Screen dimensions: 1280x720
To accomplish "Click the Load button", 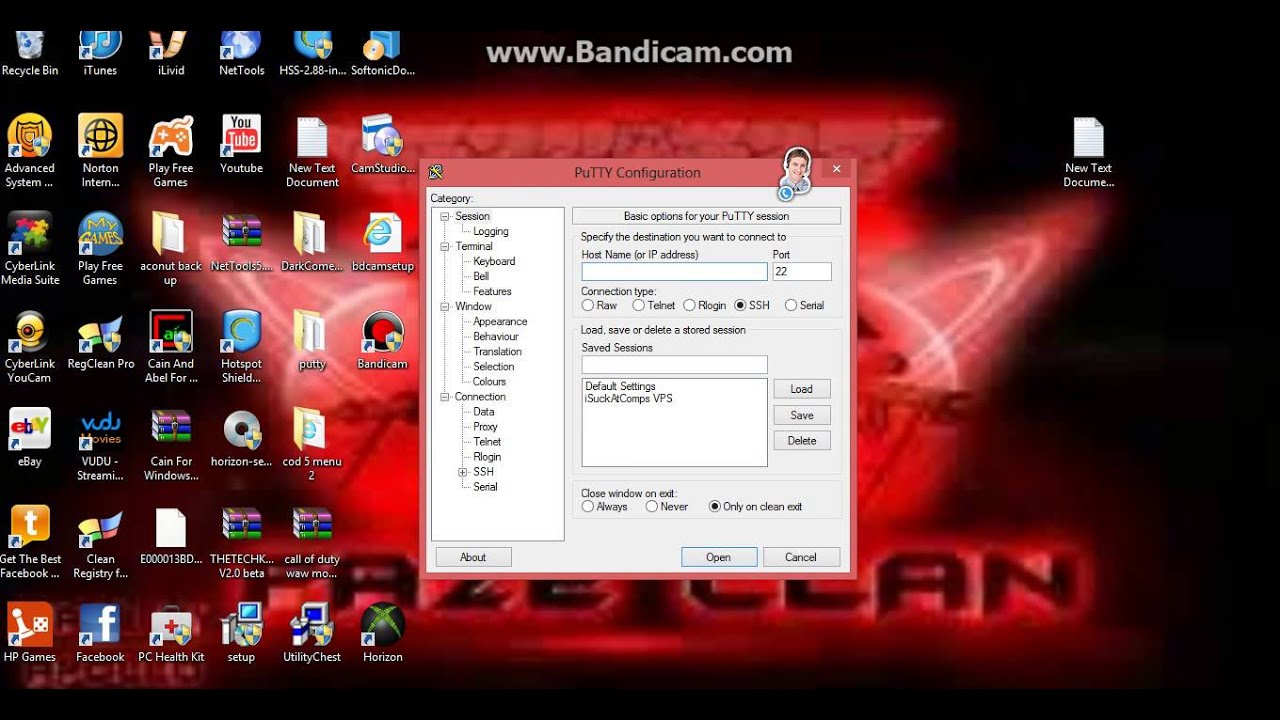I will 802,389.
